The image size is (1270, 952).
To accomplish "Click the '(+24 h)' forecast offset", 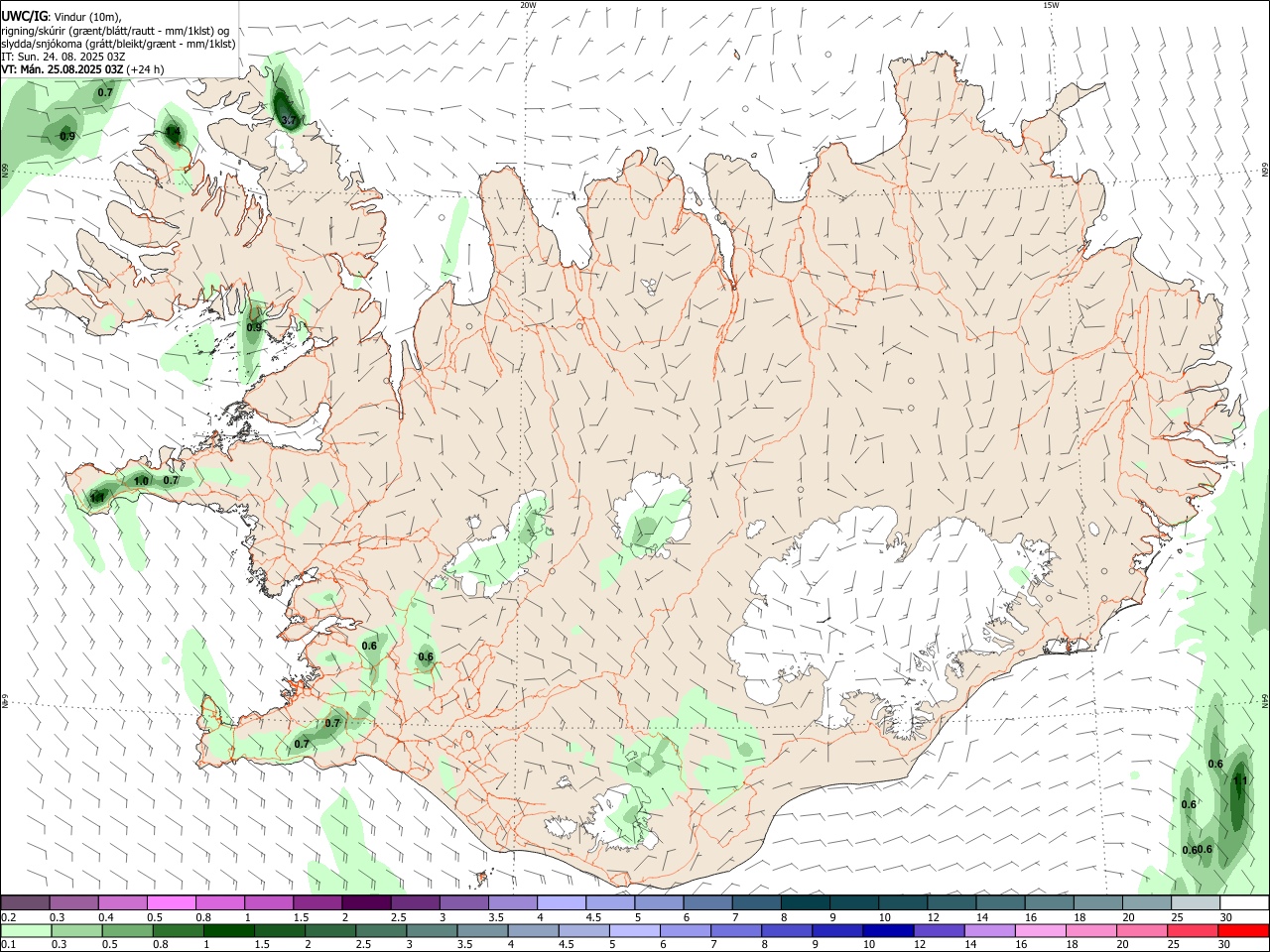I will pos(146,69).
